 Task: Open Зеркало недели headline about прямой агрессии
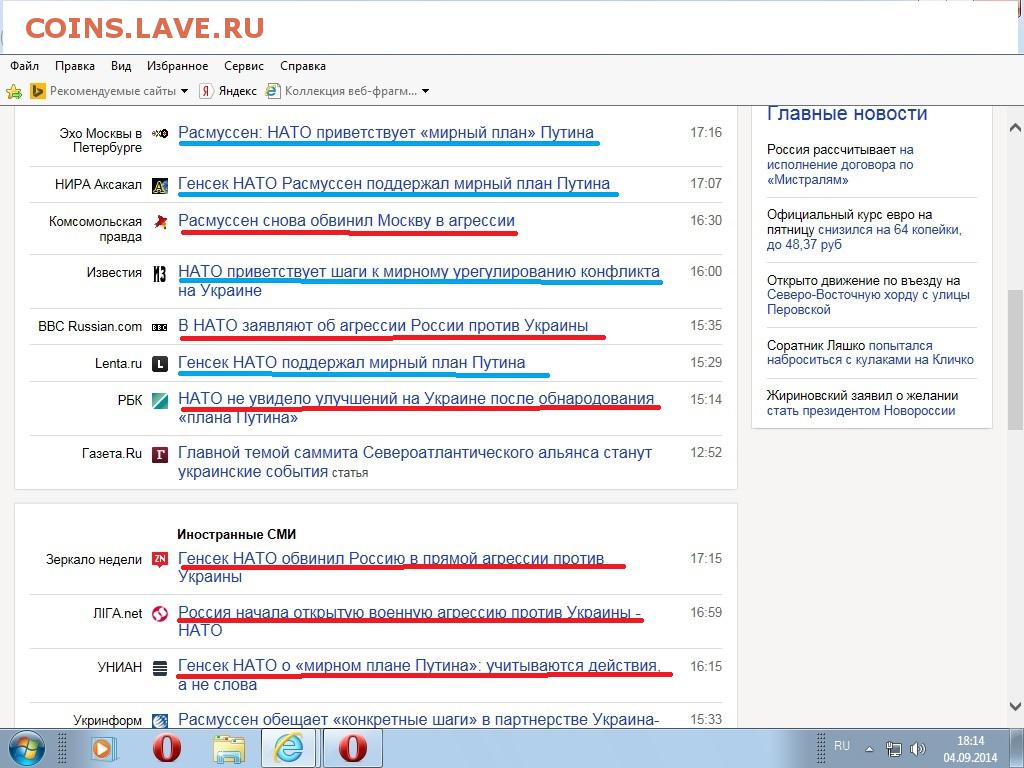click(391, 567)
